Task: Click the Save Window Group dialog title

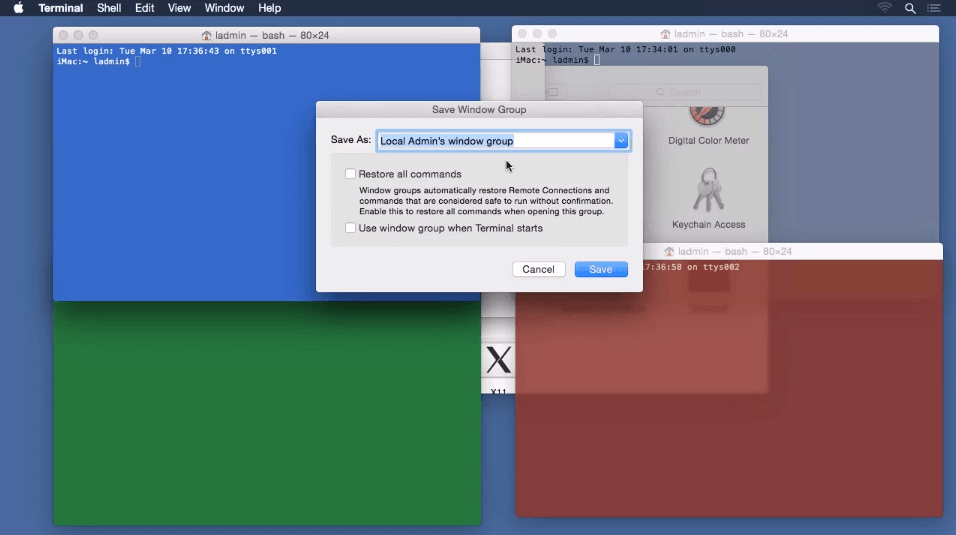Action: point(479,109)
